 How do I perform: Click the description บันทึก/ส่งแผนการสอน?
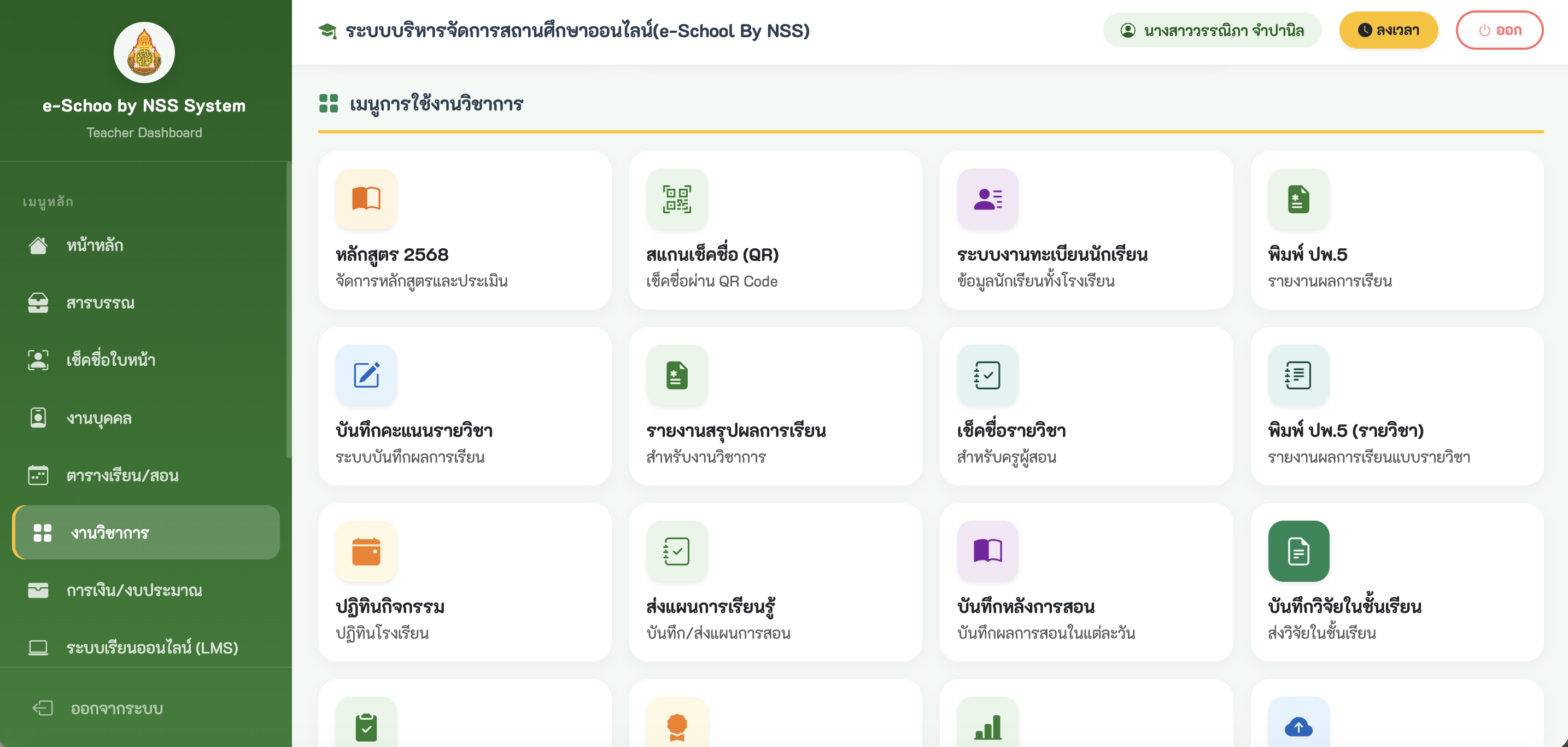click(719, 633)
